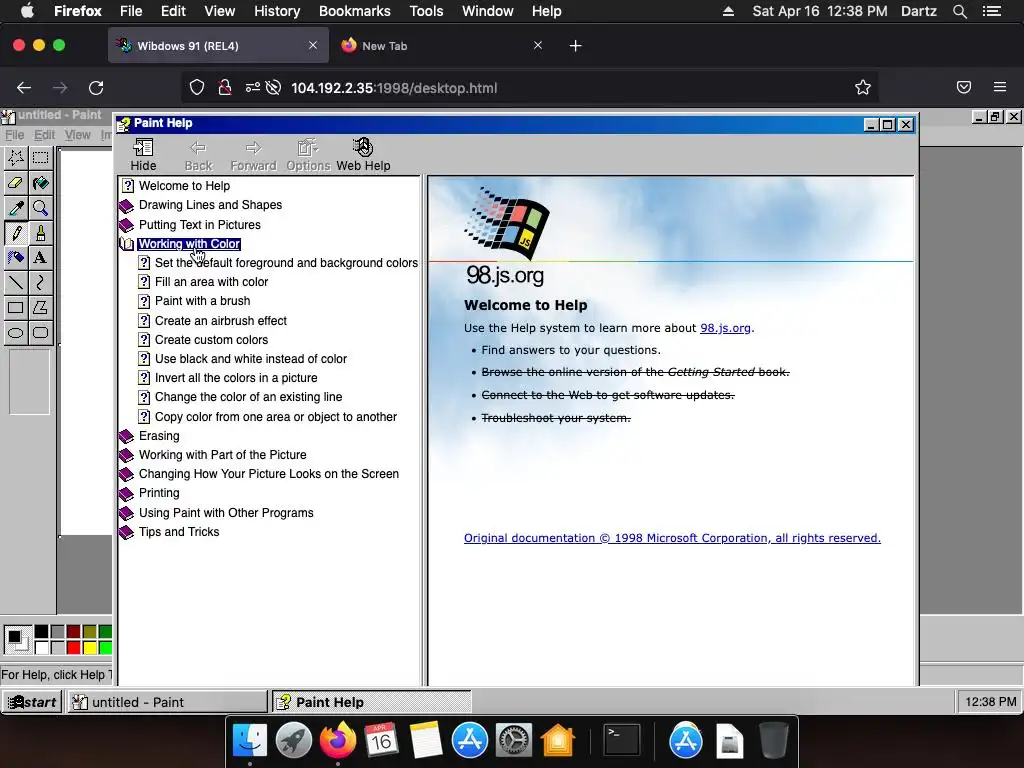Expand Changing How Your Picture Looks book
The width and height of the screenshot is (1024, 768).
(268, 473)
